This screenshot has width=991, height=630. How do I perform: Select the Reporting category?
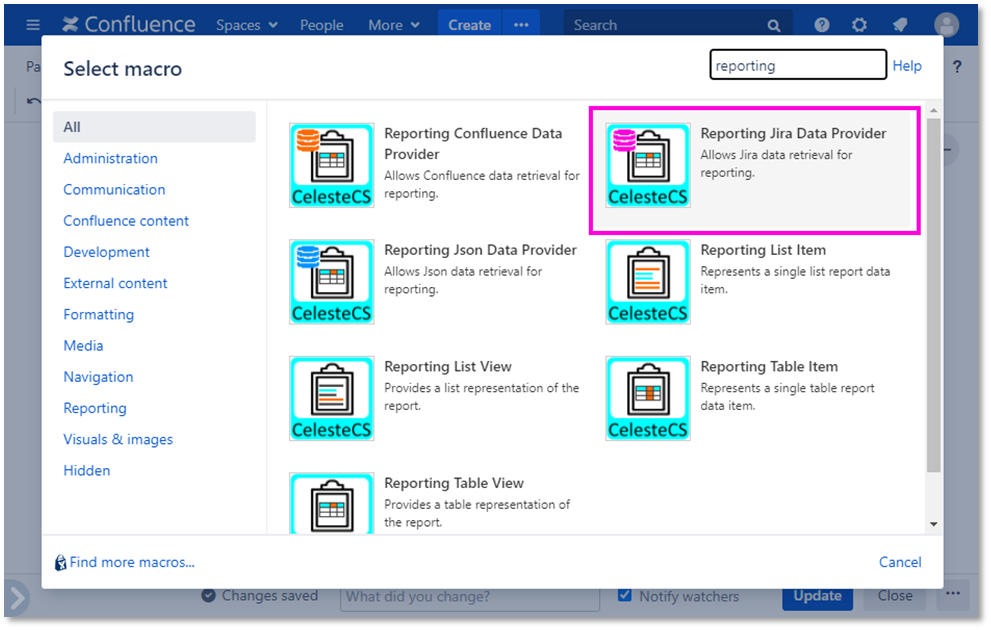point(95,408)
